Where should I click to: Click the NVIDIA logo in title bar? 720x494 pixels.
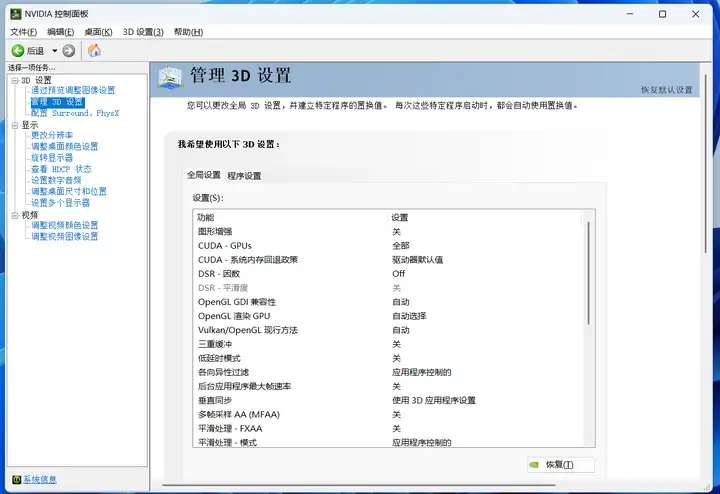[16, 14]
